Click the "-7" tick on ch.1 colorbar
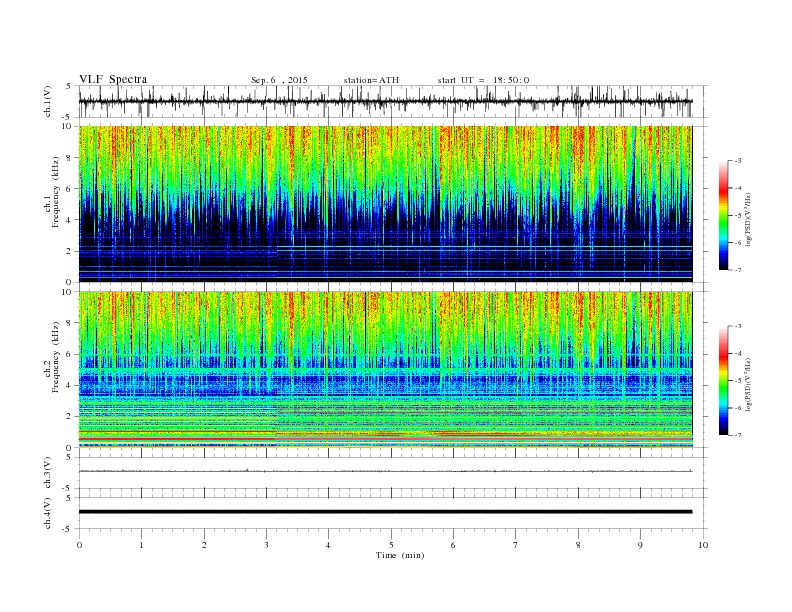This screenshot has width=792, height=612. pos(738,270)
